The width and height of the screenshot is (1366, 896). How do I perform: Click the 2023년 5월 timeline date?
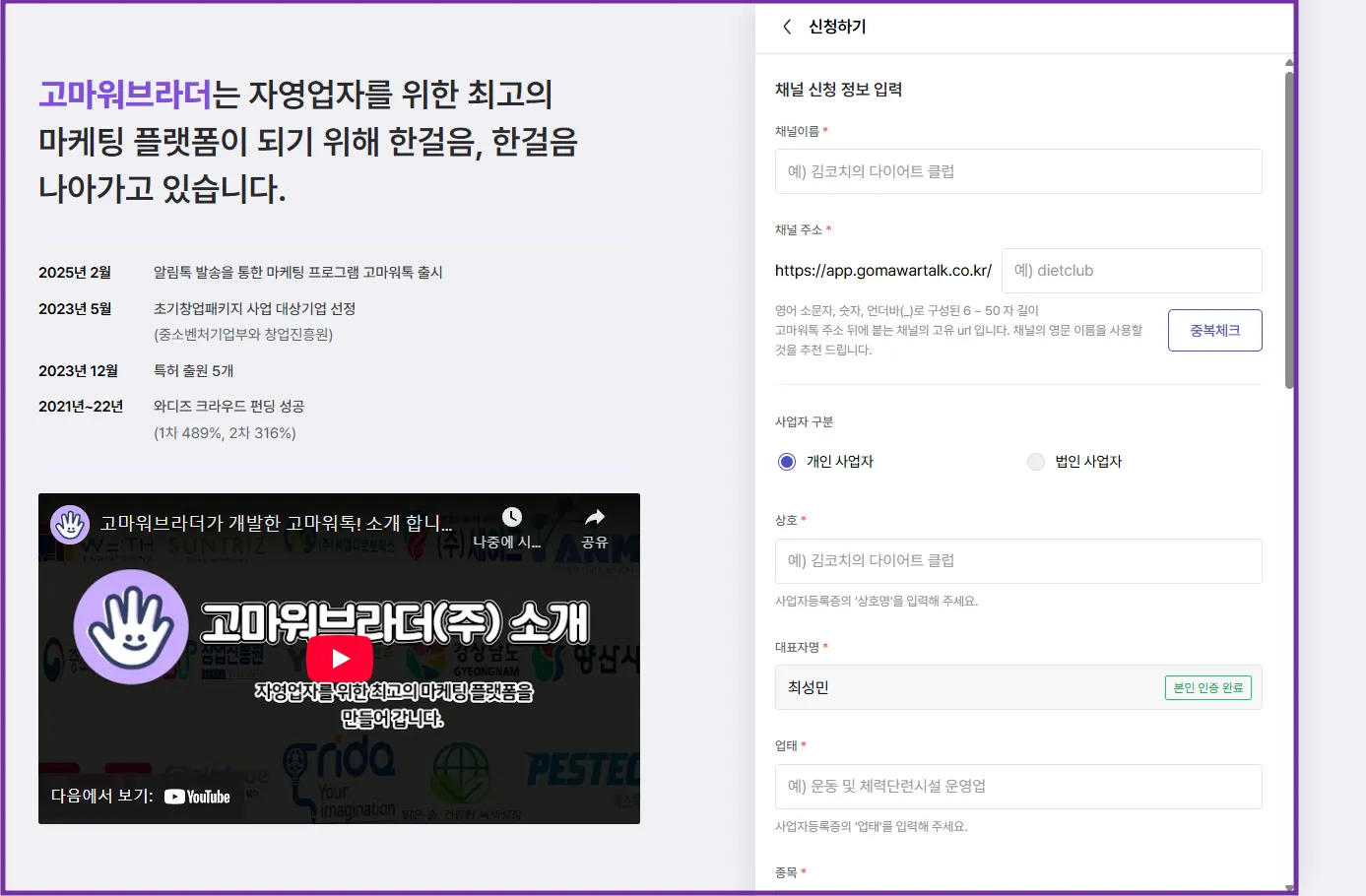tap(75, 309)
